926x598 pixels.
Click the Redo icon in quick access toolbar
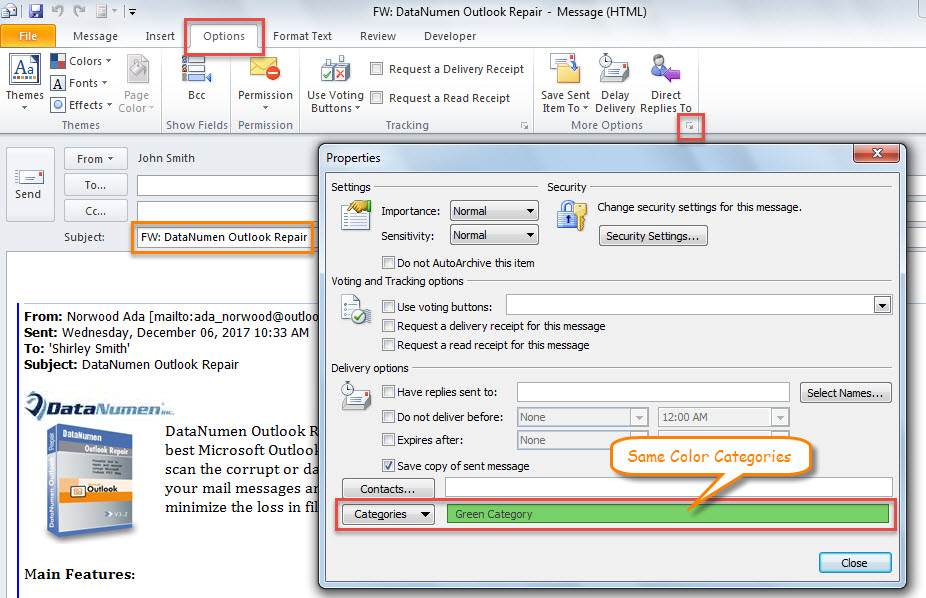[x=80, y=11]
